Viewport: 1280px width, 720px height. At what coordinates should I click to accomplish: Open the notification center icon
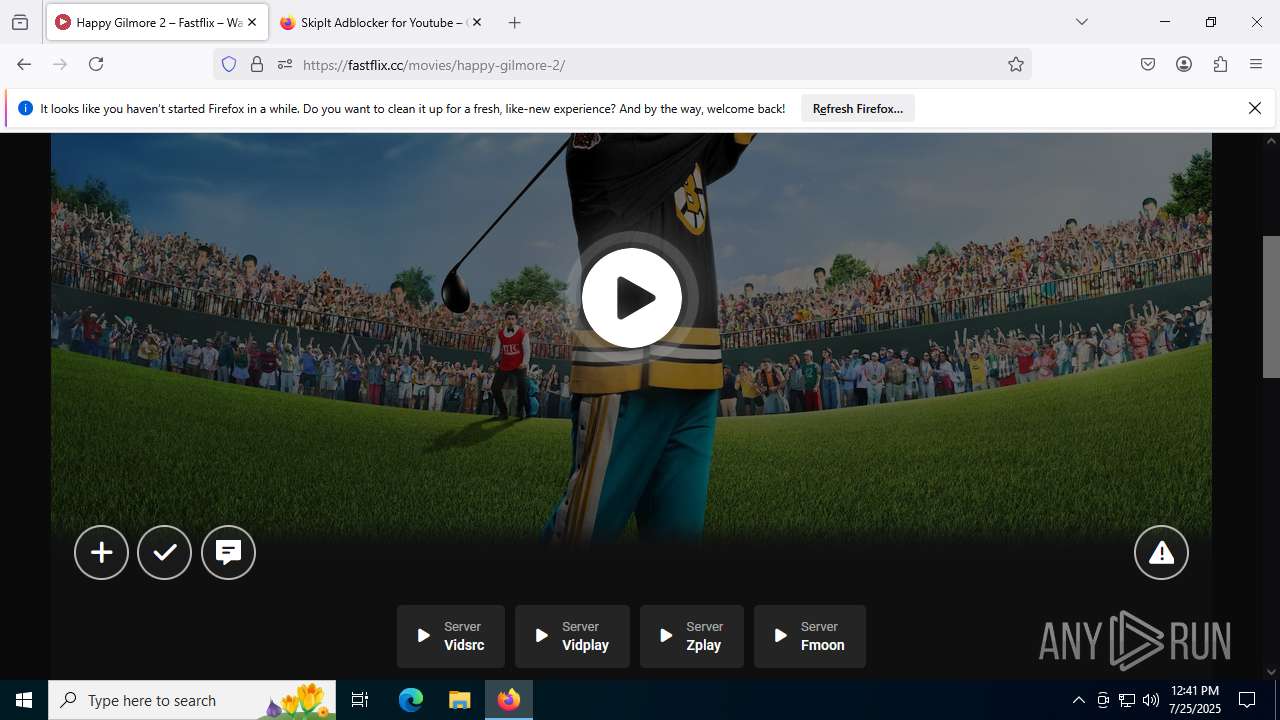pyautogui.click(x=1247, y=700)
